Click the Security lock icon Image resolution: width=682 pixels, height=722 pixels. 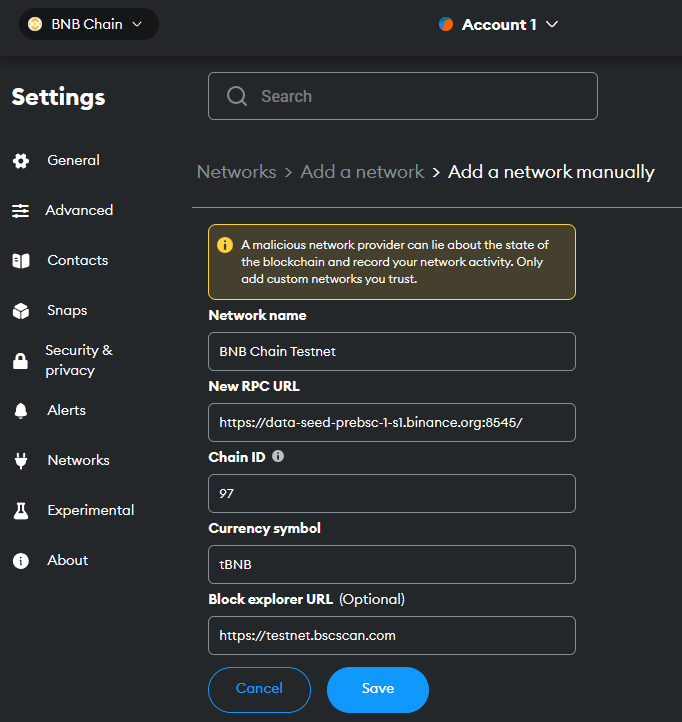20,361
